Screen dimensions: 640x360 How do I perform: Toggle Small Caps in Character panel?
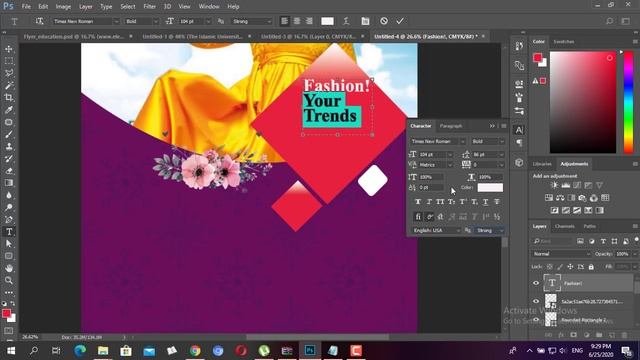point(451,202)
